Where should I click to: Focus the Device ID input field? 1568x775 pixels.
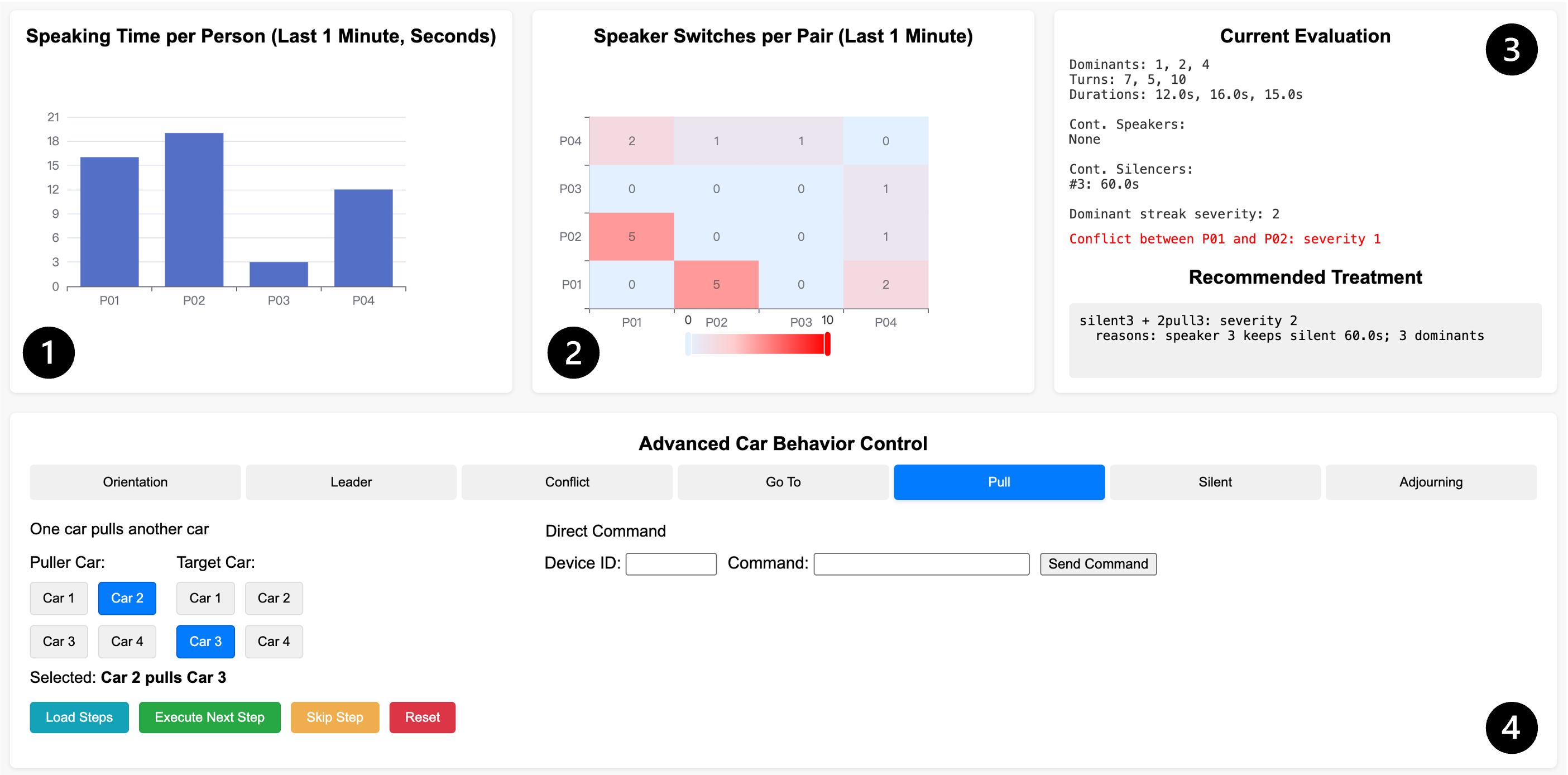(x=671, y=564)
